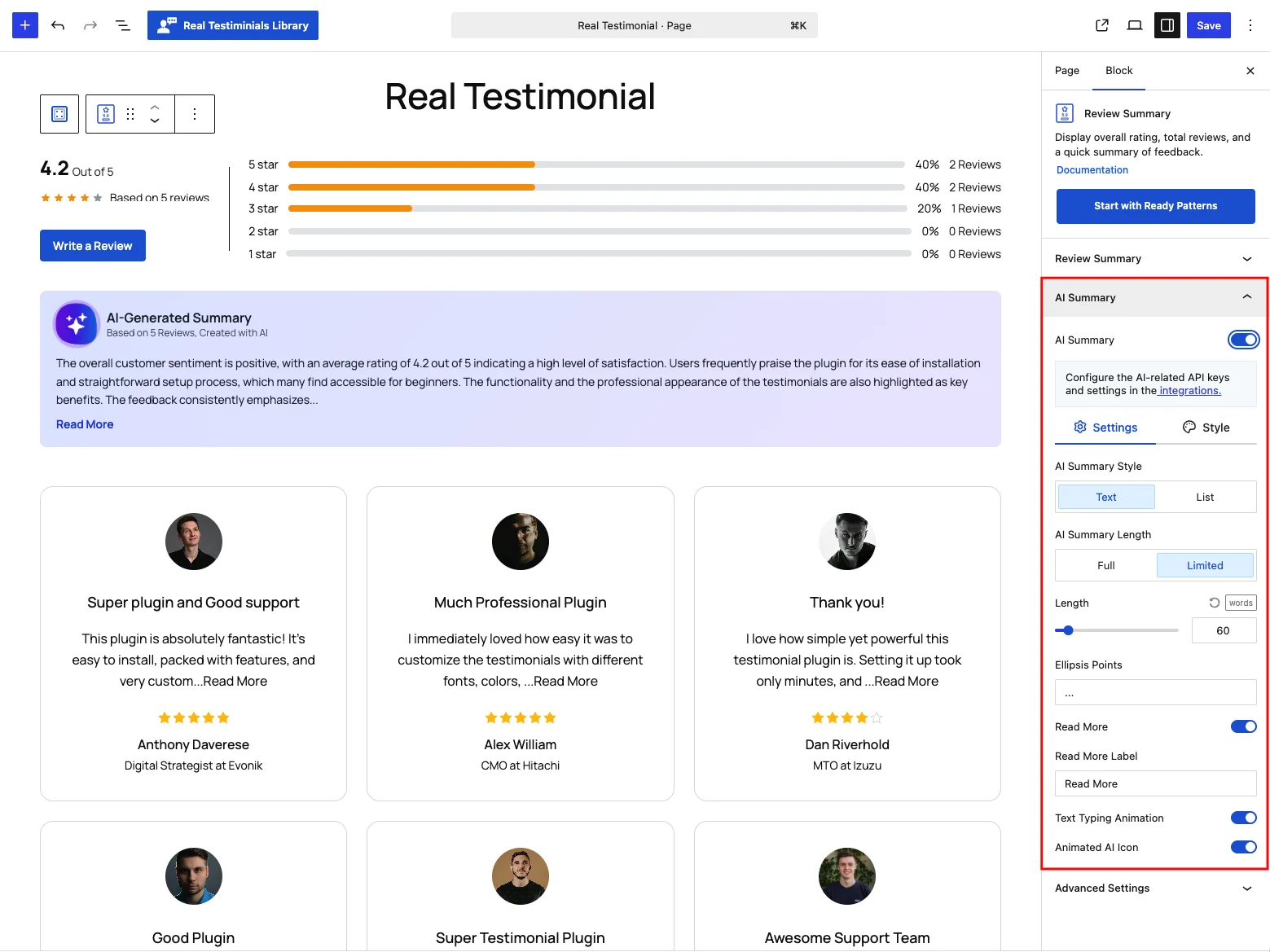Click Super Testimonial Plugin reviewer avatar

521,876
